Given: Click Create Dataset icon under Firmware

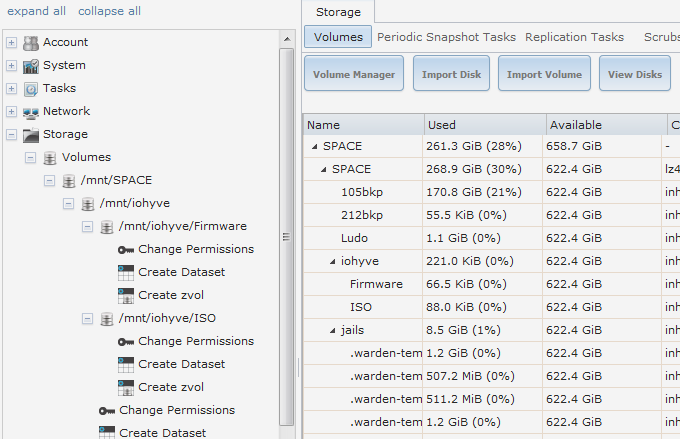Looking at the screenshot, I should [x=127, y=272].
